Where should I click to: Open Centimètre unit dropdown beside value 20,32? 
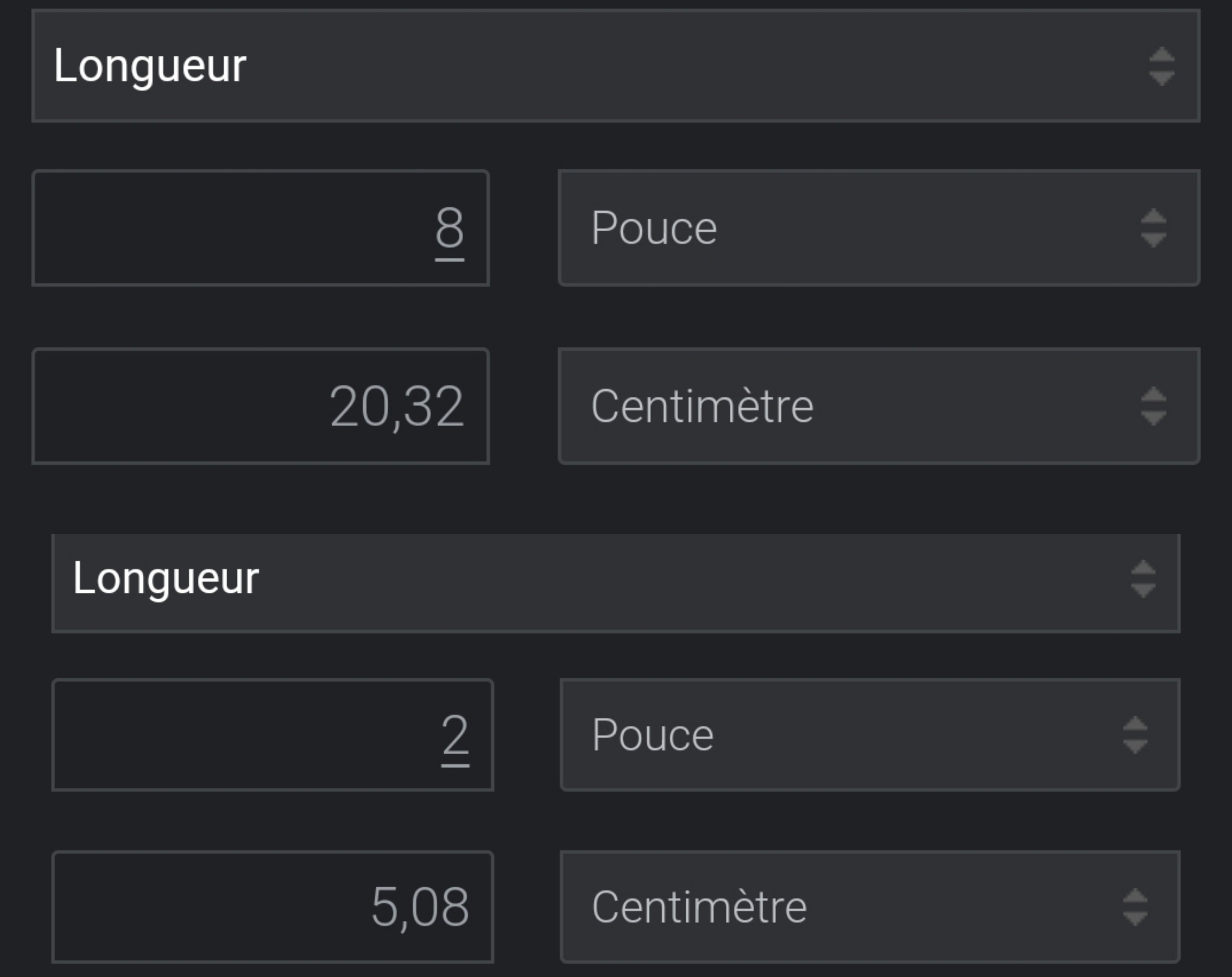878,406
